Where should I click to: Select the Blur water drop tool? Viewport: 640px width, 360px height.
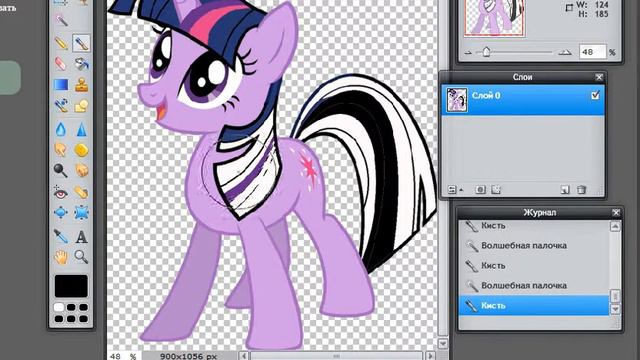pos(61,129)
